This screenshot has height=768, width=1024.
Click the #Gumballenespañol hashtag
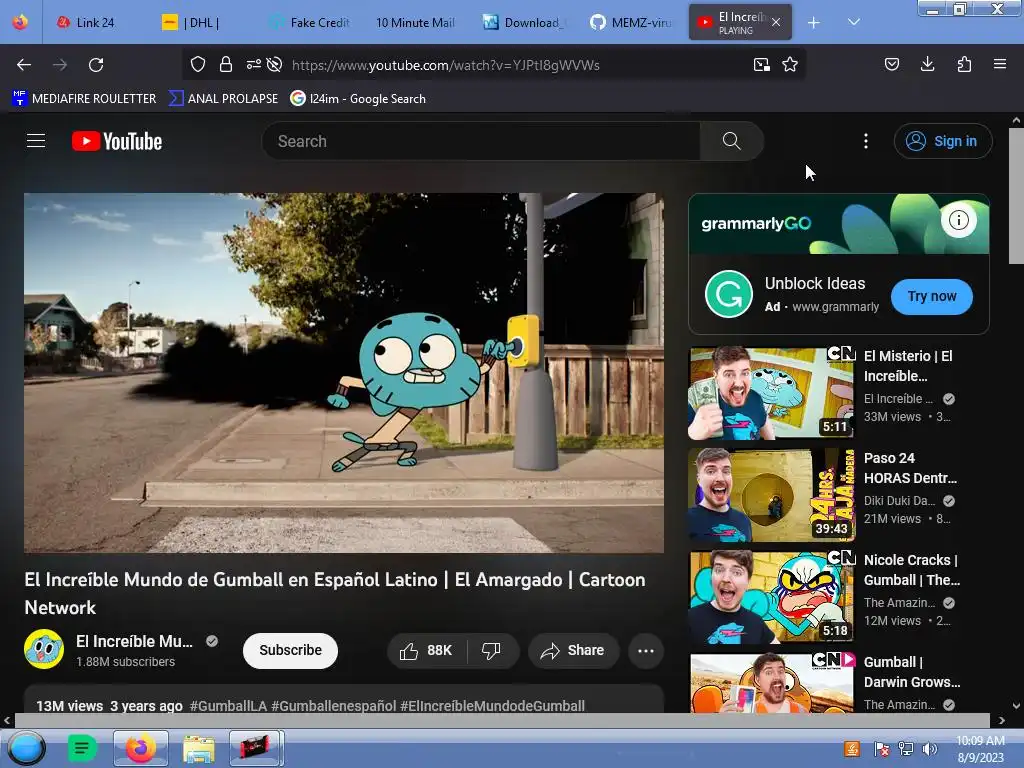(x=333, y=706)
